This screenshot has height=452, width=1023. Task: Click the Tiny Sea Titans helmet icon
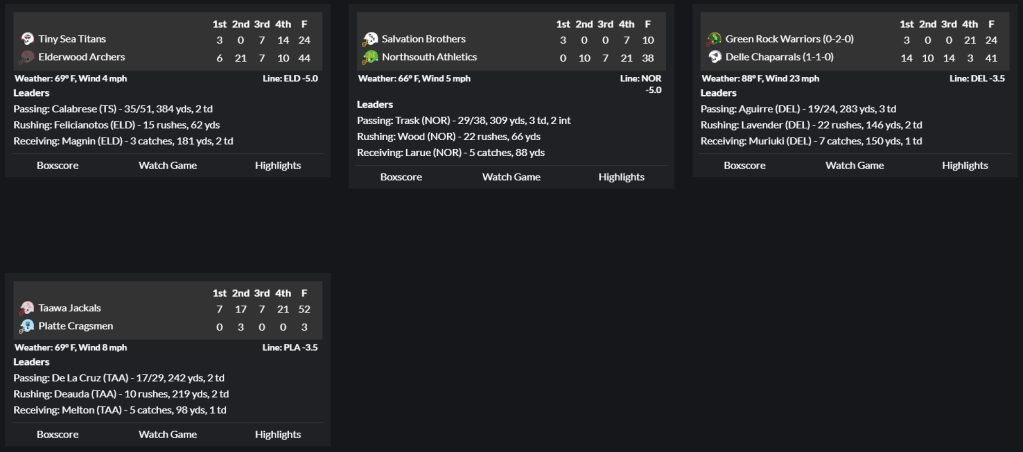pyautogui.click(x=28, y=39)
